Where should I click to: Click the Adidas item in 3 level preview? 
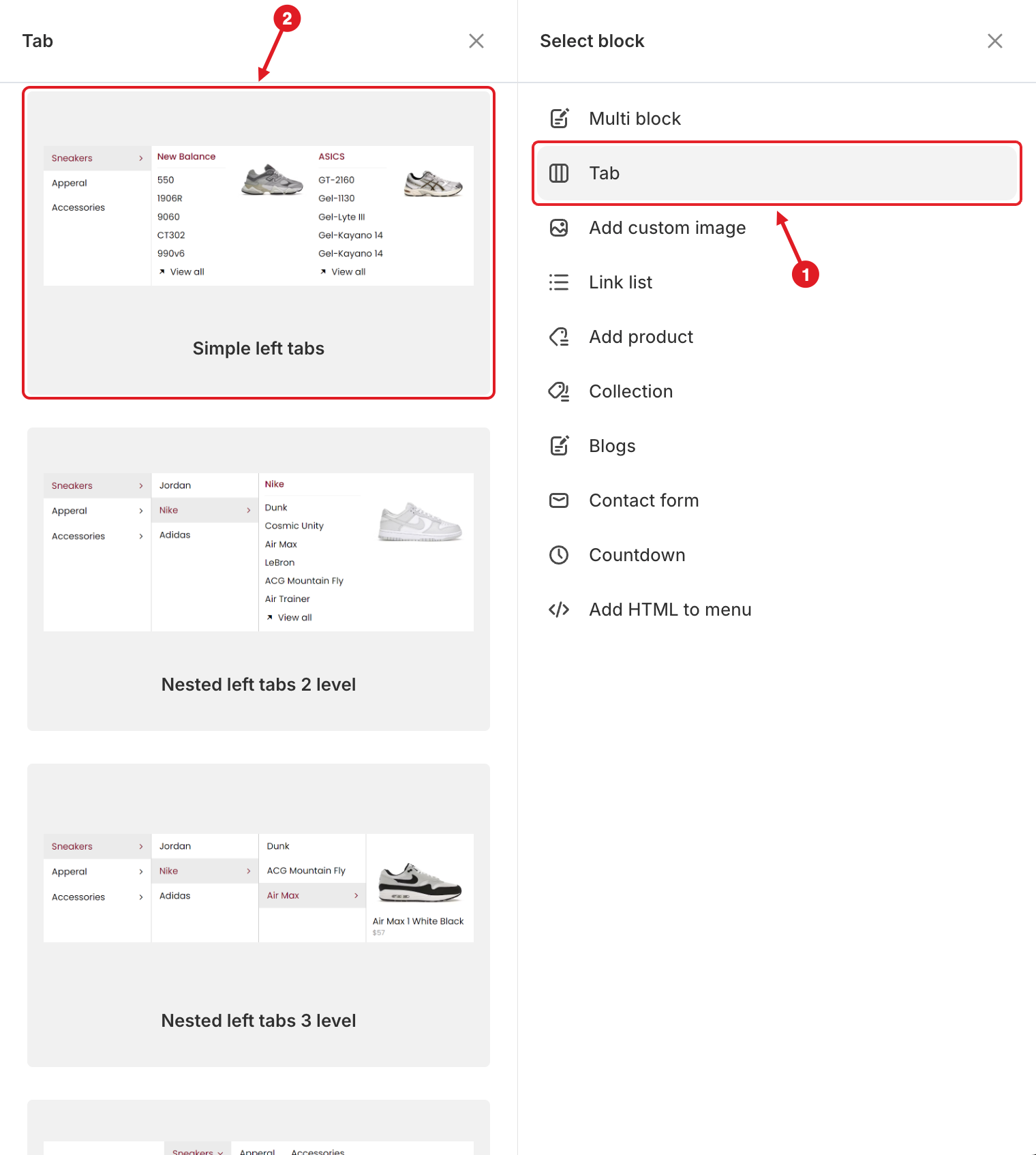pos(175,896)
